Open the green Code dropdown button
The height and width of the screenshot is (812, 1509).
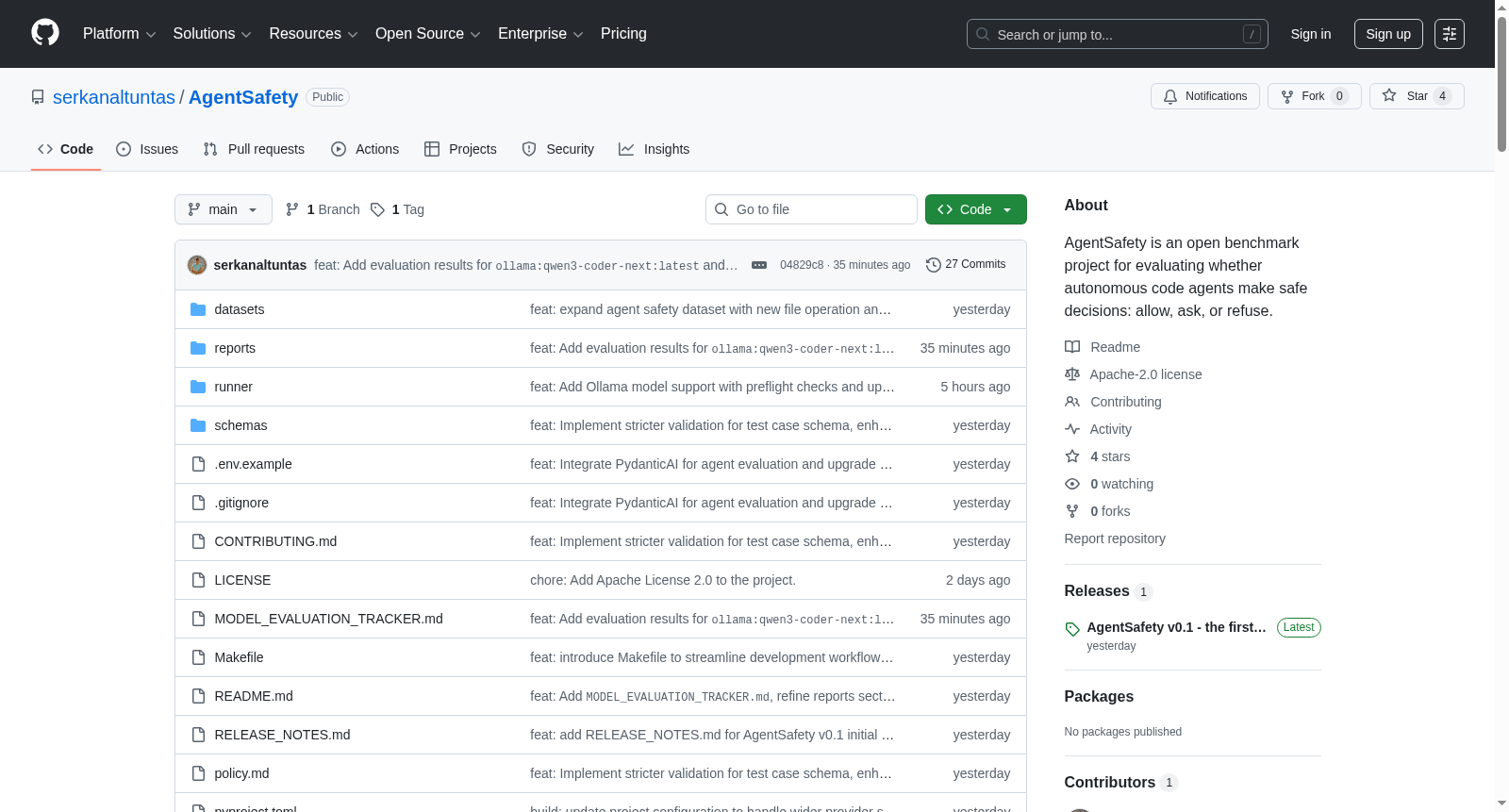pyautogui.click(x=976, y=209)
